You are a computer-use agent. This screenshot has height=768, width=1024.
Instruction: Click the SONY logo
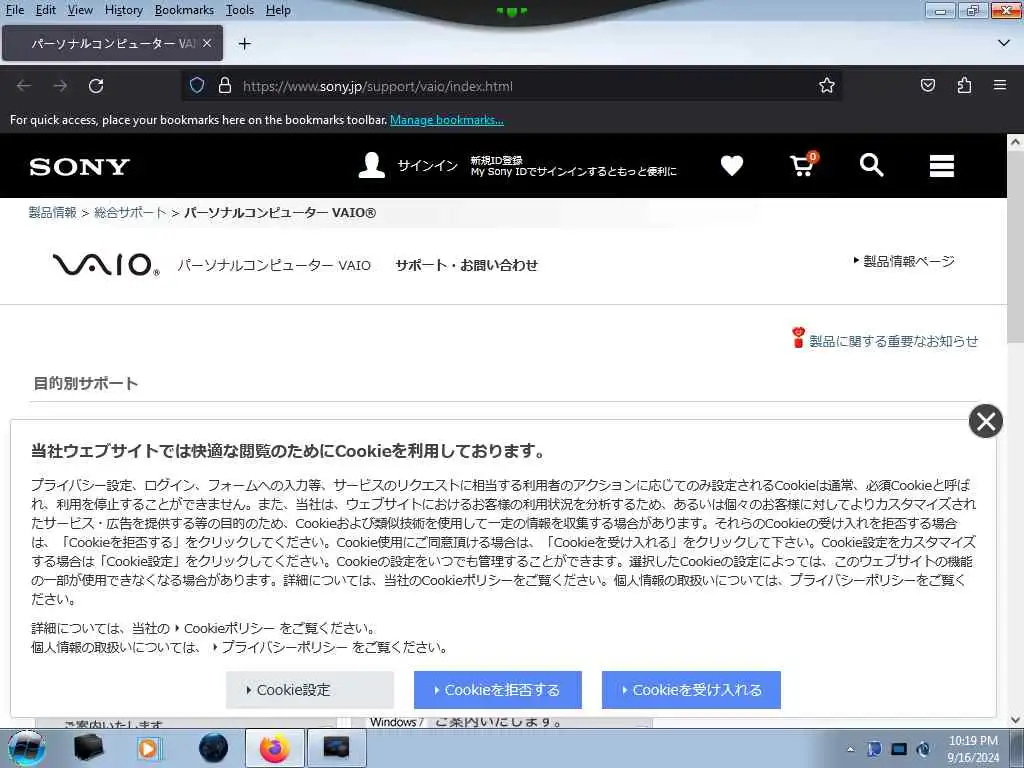[80, 167]
